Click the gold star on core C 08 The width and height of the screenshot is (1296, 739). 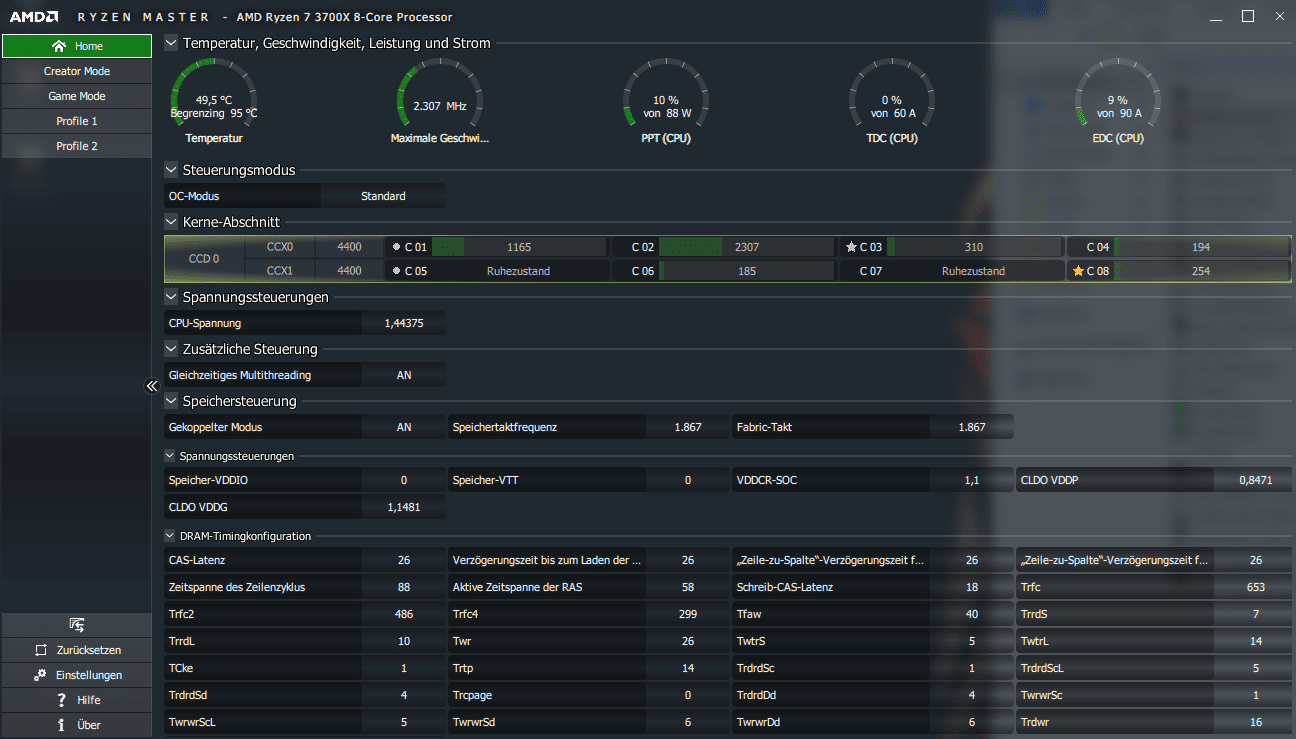click(x=1078, y=271)
